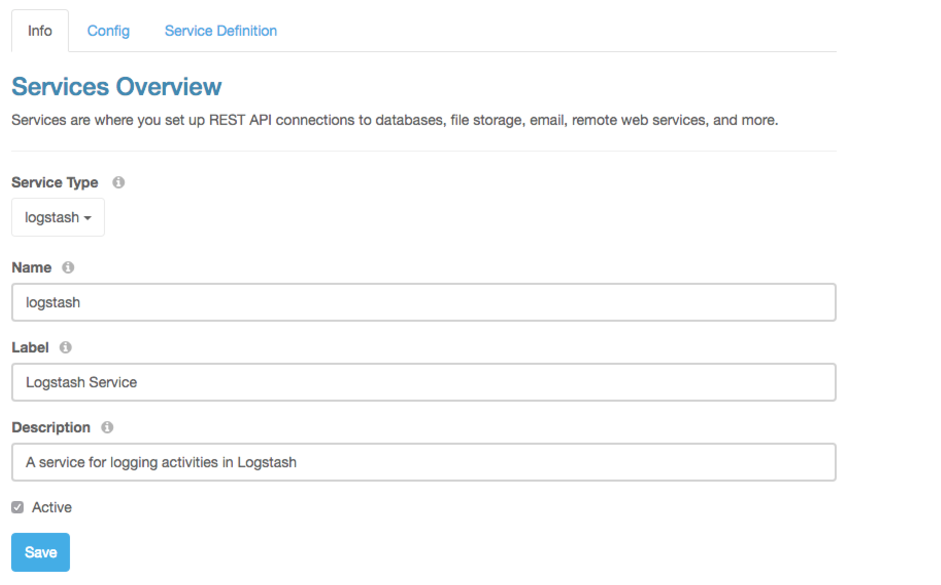This screenshot has height=585, width=941.
Task: Select the Info tab
Action: 39,30
